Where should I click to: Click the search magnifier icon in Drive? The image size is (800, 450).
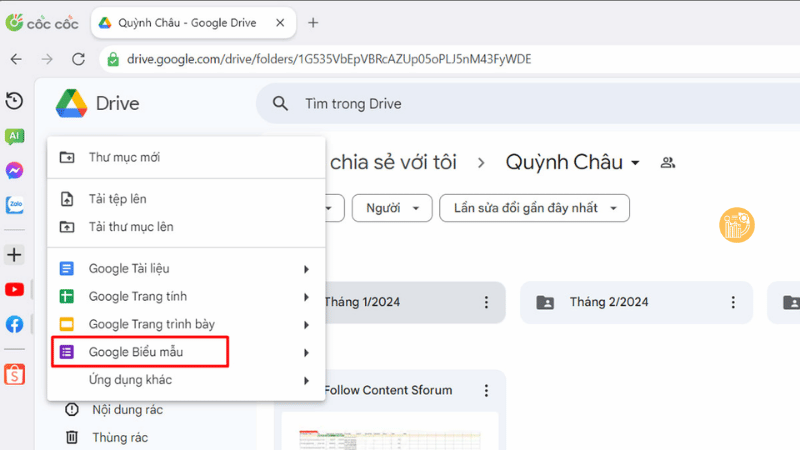[280, 104]
